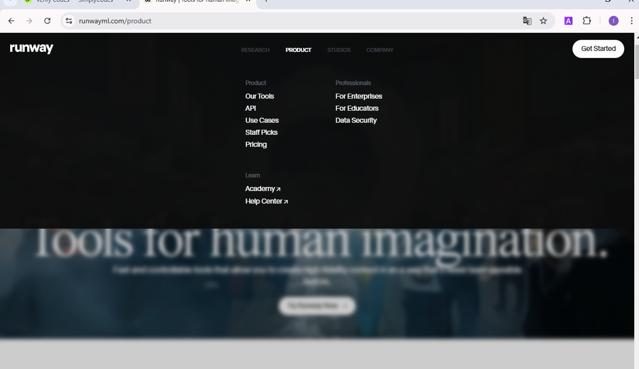Open a new browser tab
The width and height of the screenshot is (639, 369).
[266, 2]
